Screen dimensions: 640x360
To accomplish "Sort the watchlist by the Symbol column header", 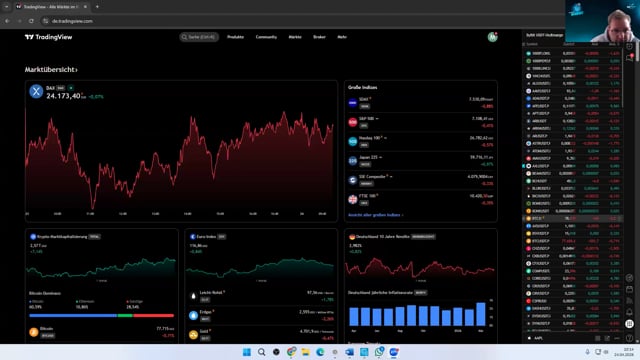I will pyautogui.click(x=532, y=44).
